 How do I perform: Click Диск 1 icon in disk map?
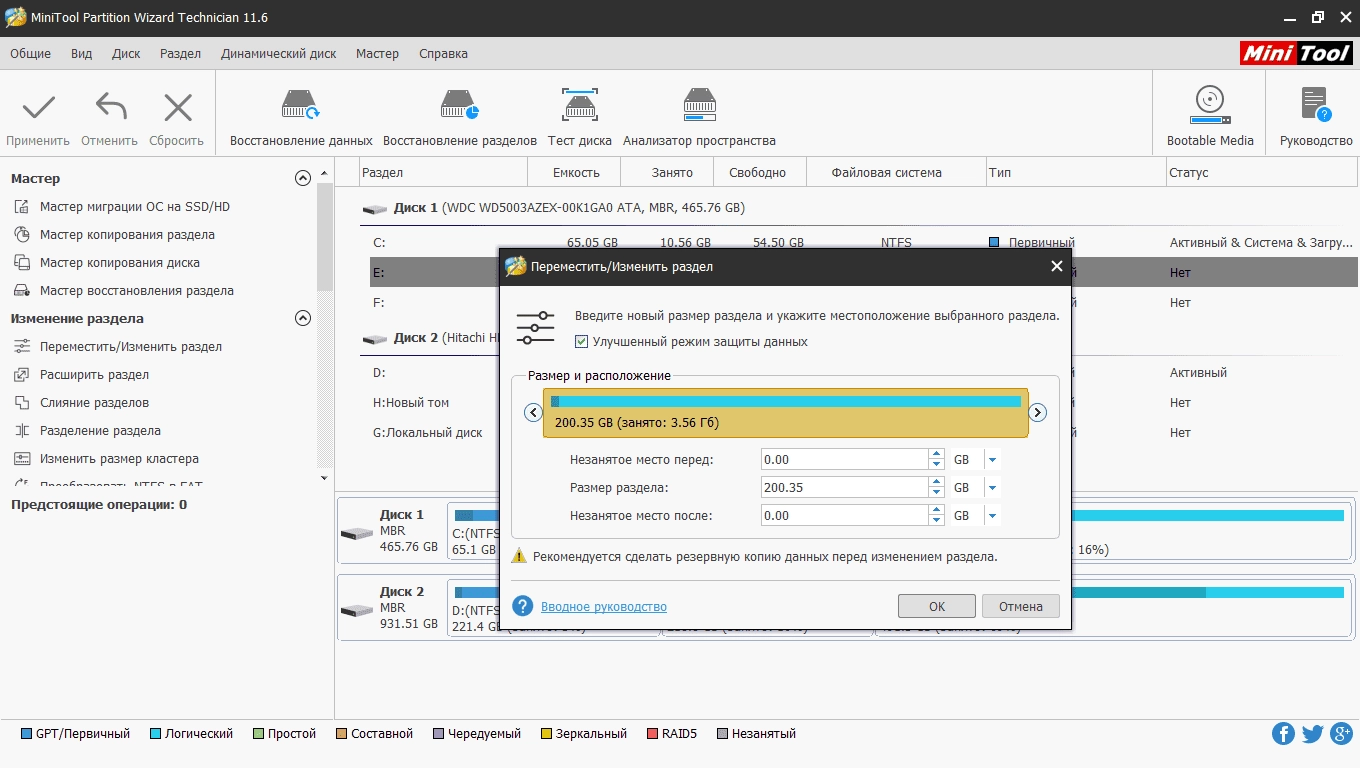click(356, 533)
